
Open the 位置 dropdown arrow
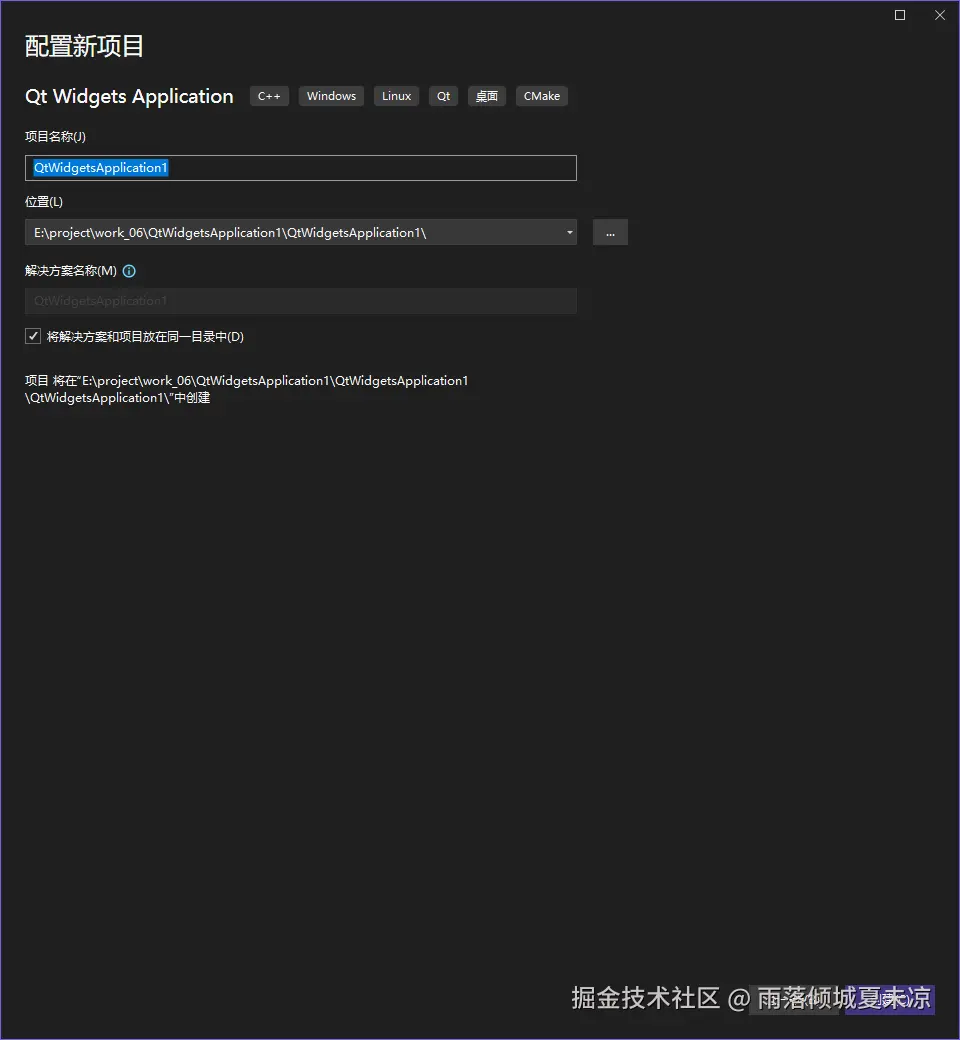coord(569,233)
